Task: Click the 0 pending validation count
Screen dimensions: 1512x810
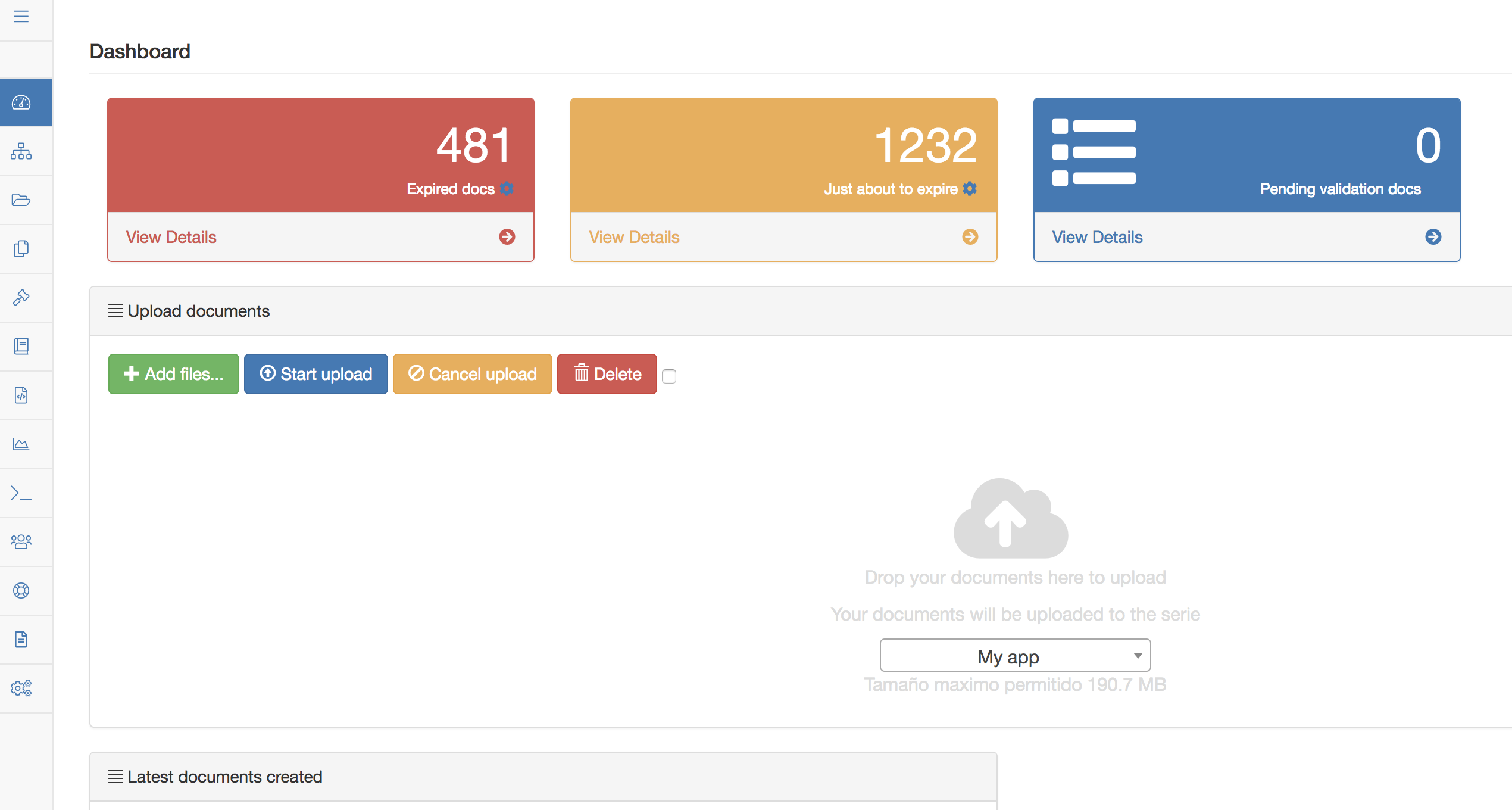Action: click(1428, 145)
